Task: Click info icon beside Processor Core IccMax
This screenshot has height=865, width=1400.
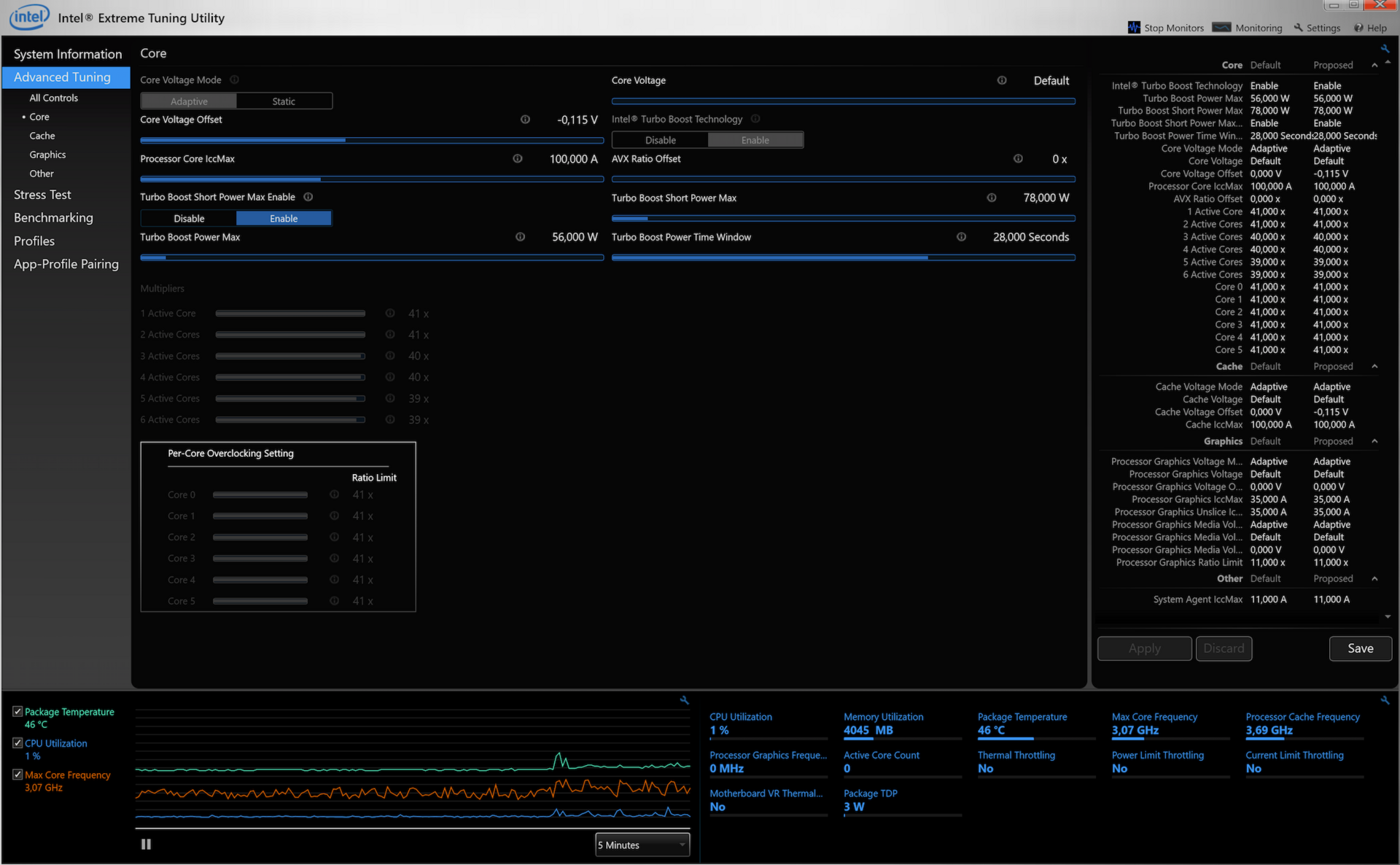Action: [x=518, y=159]
